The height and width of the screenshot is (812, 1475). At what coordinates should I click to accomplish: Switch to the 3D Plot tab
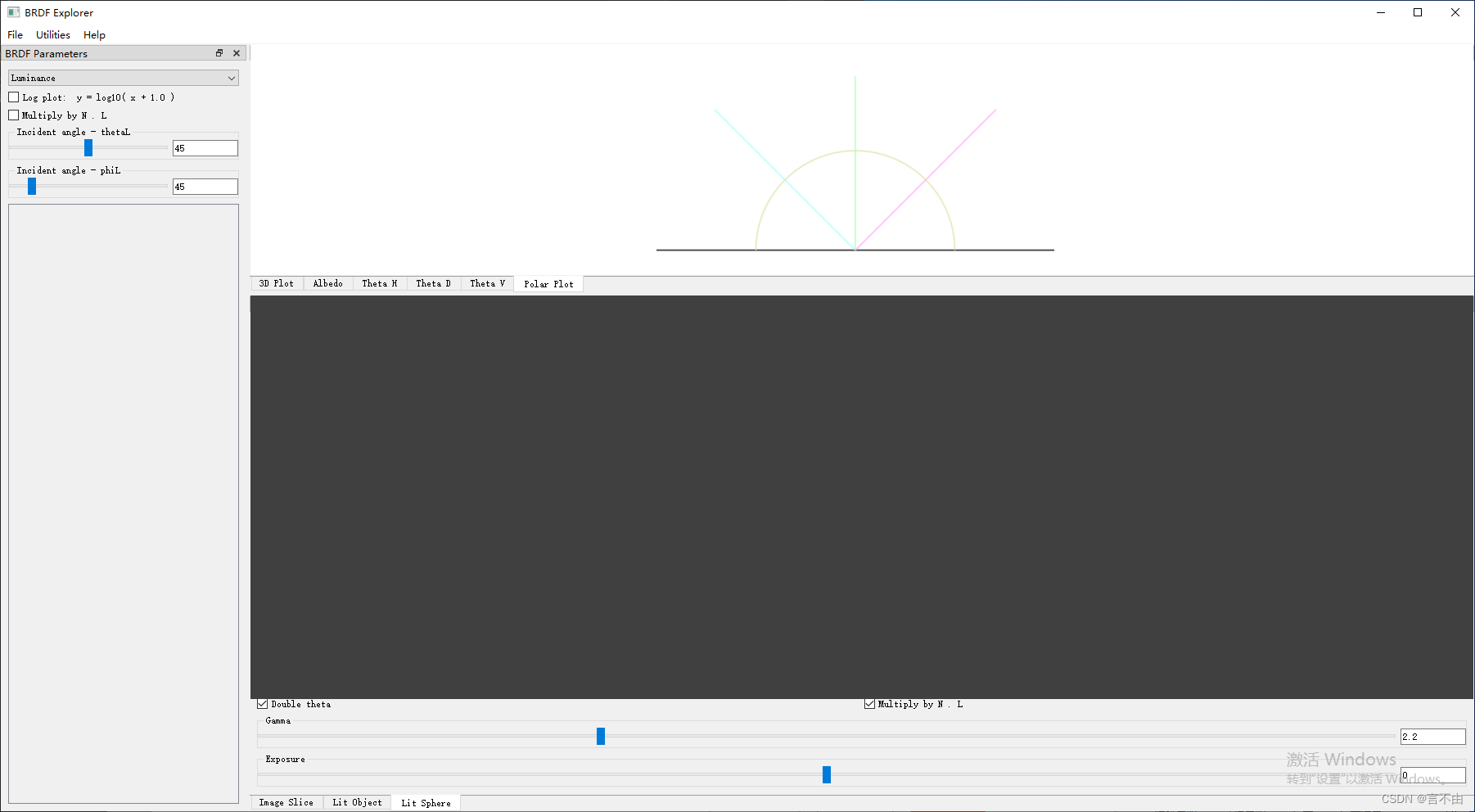click(x=275, y=283)
